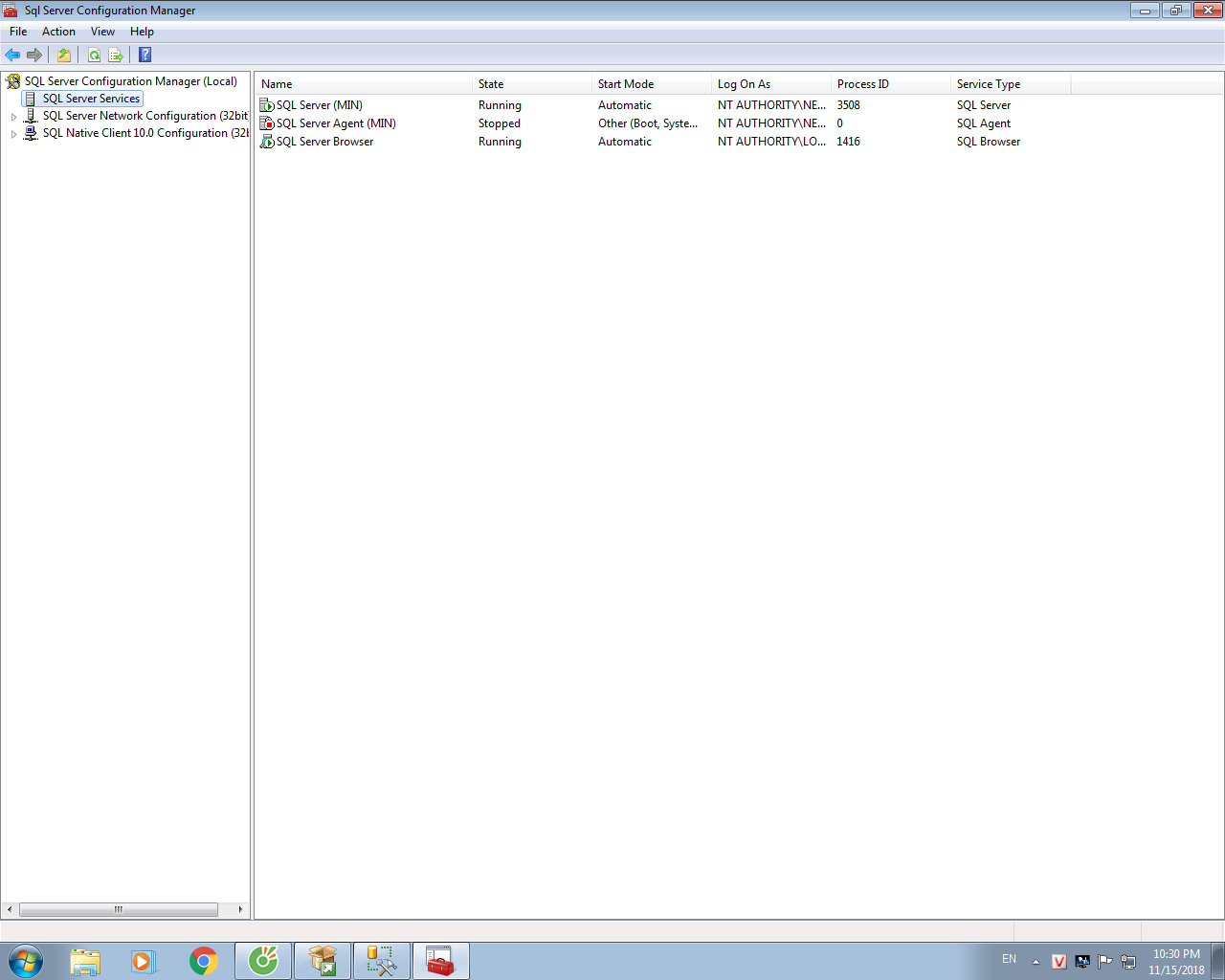This screenshot has height=980, width=1225.
Task: Click the Action Center flag tray icon
Action: [x=1105, y=961]
